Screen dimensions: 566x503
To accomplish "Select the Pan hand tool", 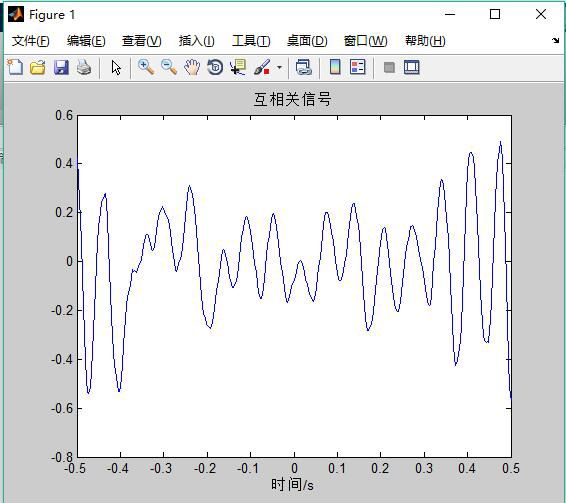I will [x=192, y=67].
